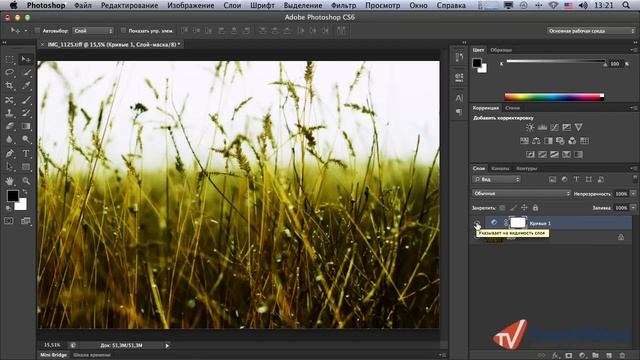Viewport: 640px width, 360px height.
Task: Toggle lock transparent pixels
Action: tap(502, 208)
